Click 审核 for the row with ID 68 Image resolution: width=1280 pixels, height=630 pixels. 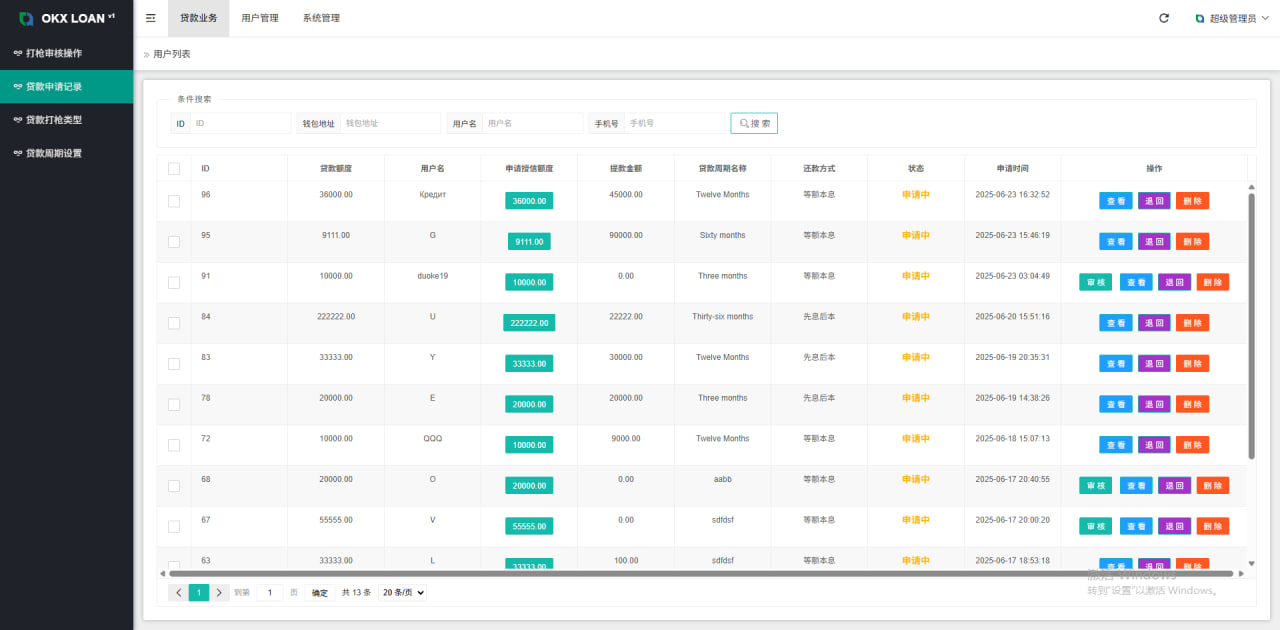1096,485
